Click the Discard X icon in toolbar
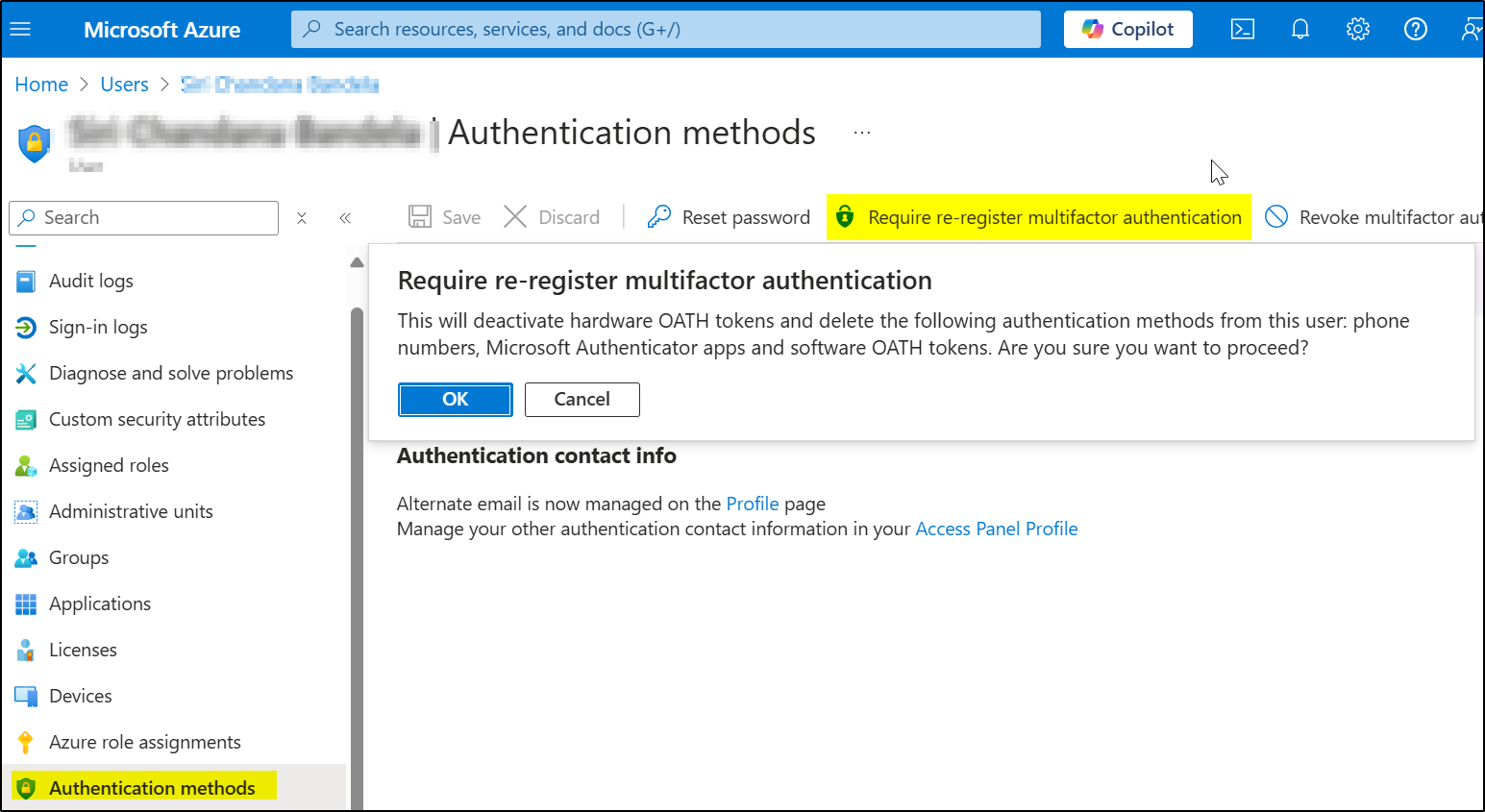Image resolution: width=1485 pixels, height=812 pixels. [x=515, y=216]
